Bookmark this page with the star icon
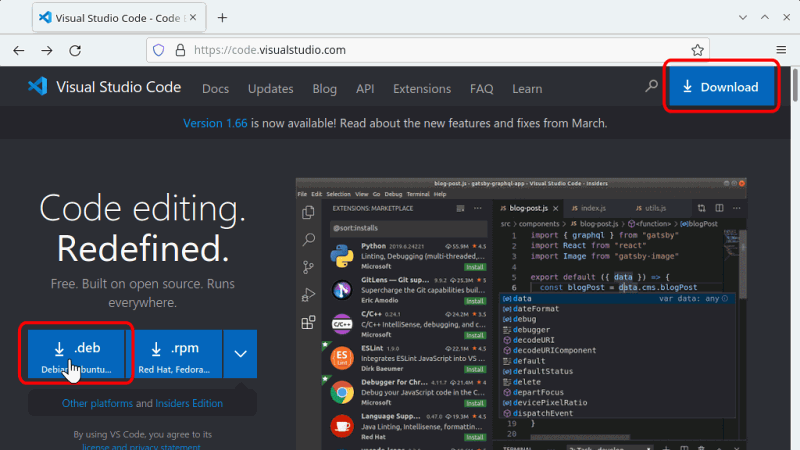This screenshot has width=800, height=450. (x=697, y=50)
